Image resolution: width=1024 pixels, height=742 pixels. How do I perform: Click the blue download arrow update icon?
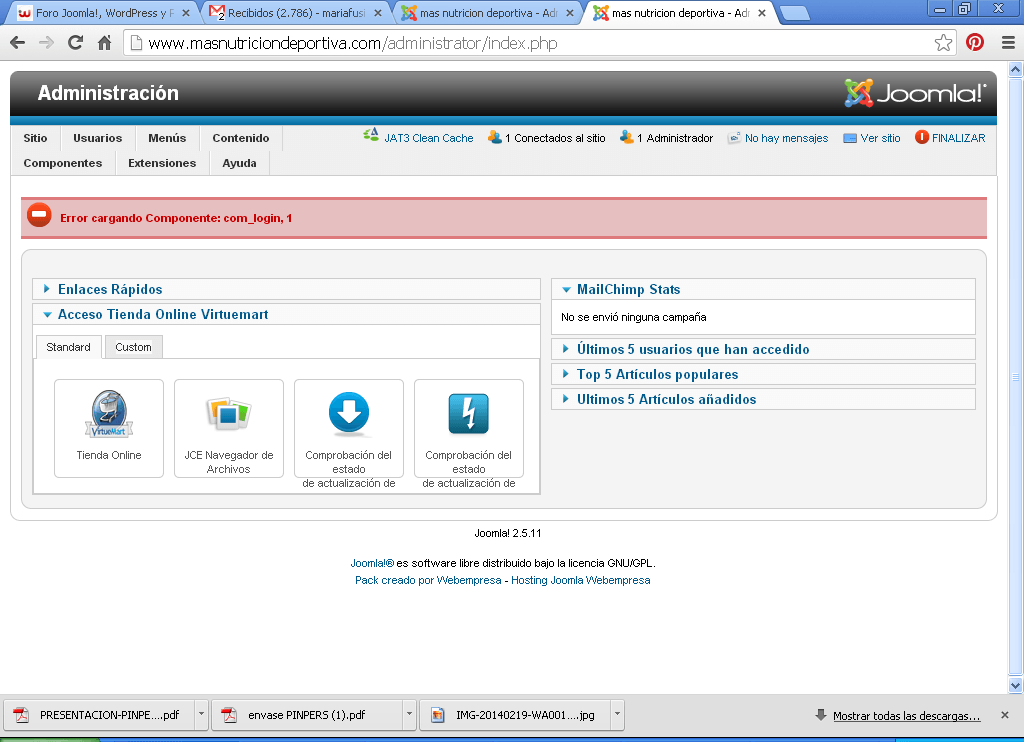(x=349, y=413)
